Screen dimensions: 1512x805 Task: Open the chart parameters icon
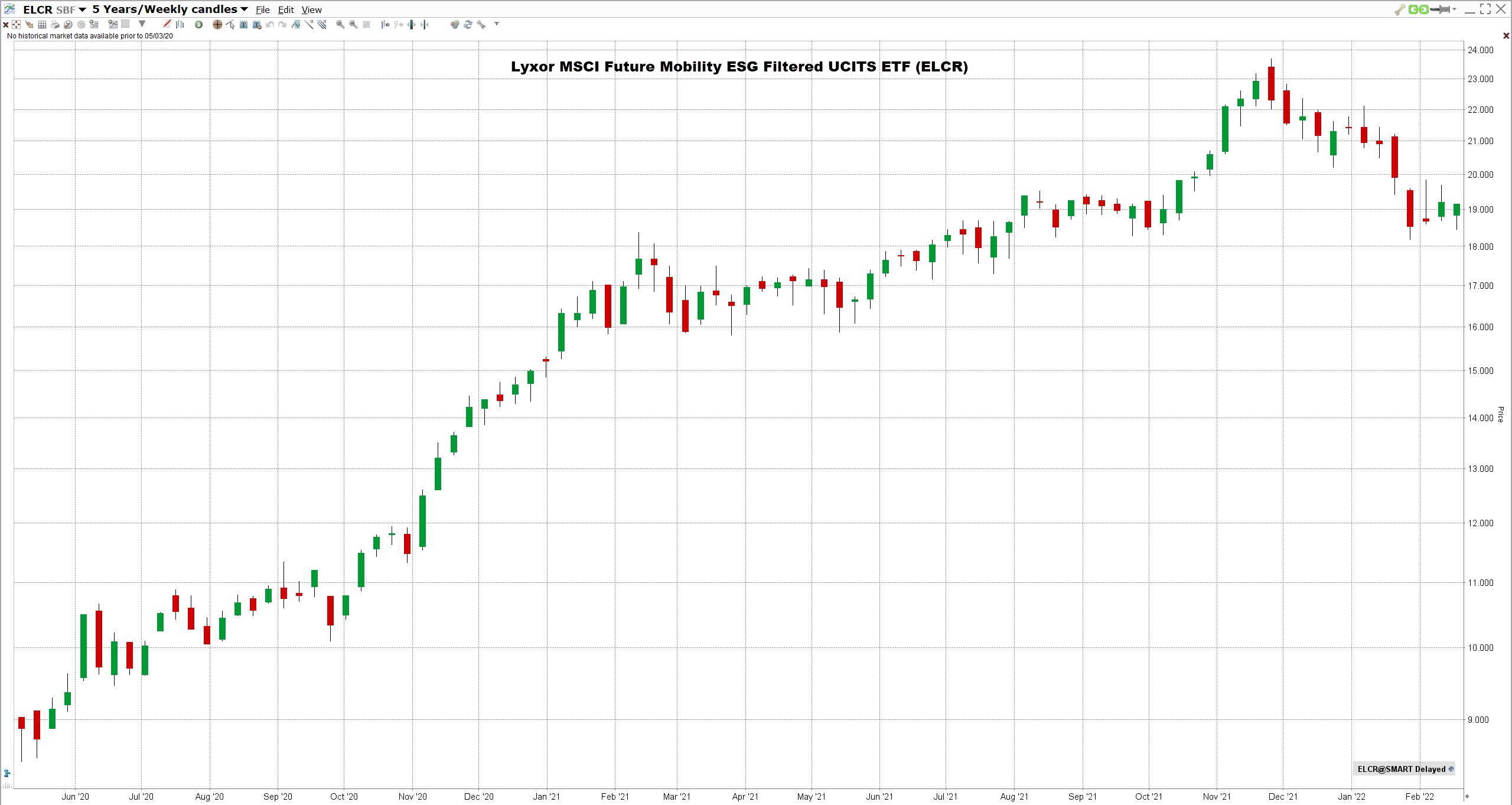pyautogui.click(x=94, y=25)
